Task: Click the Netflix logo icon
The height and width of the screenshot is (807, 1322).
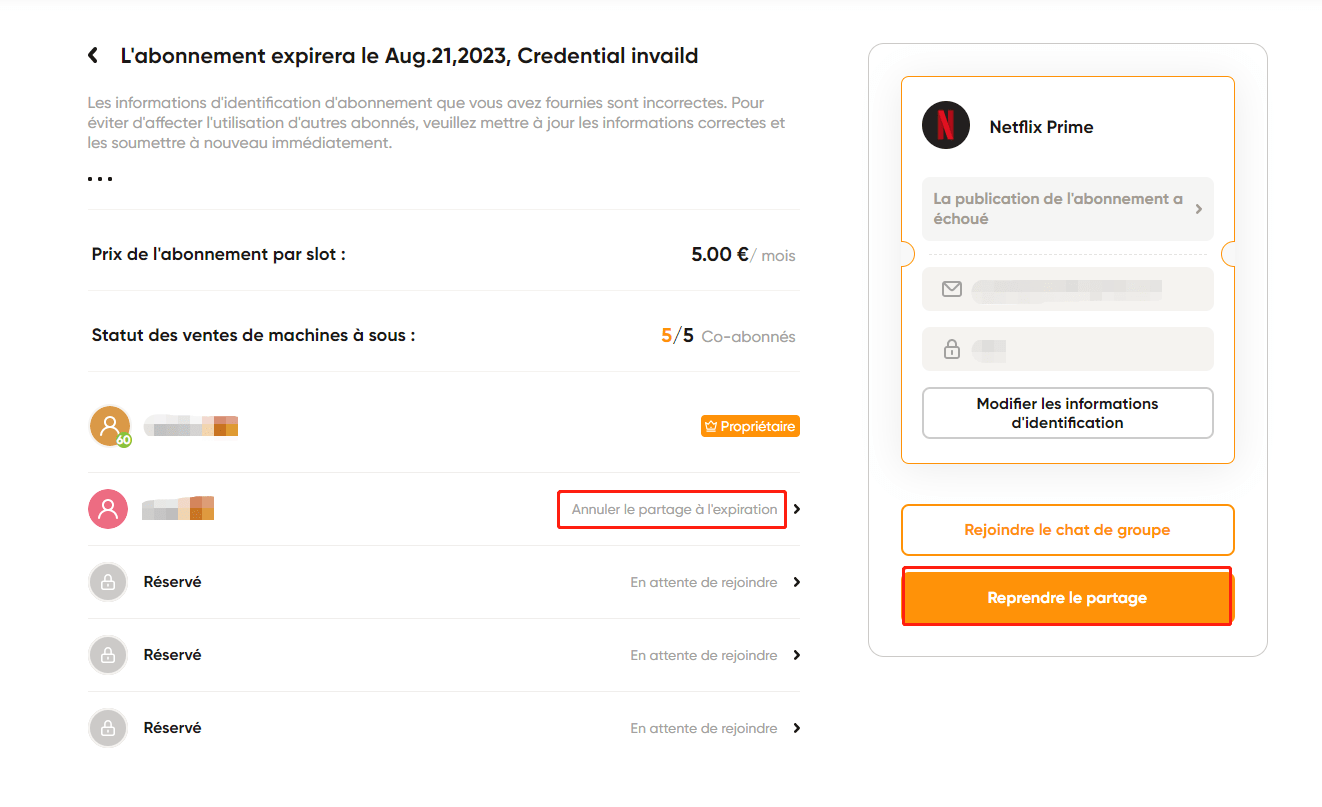Action: [946, 126]
